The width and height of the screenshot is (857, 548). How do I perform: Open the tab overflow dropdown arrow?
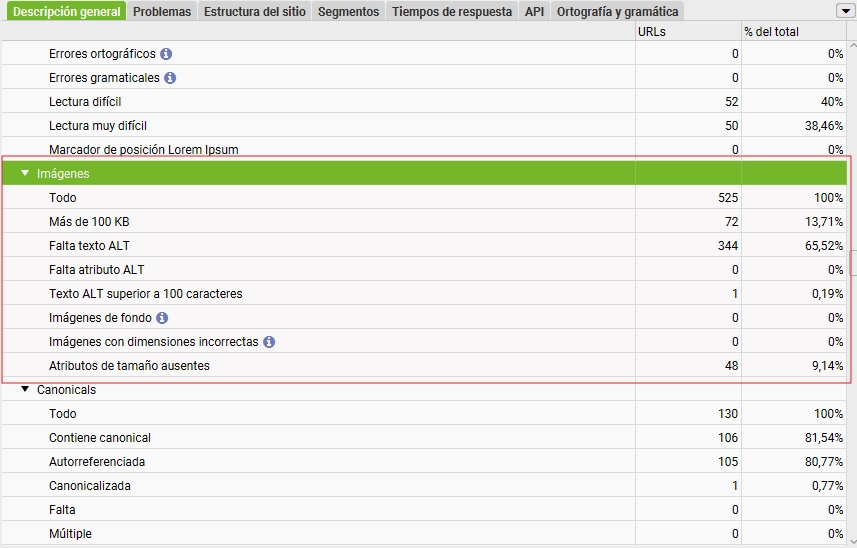[x=846, y=10]
